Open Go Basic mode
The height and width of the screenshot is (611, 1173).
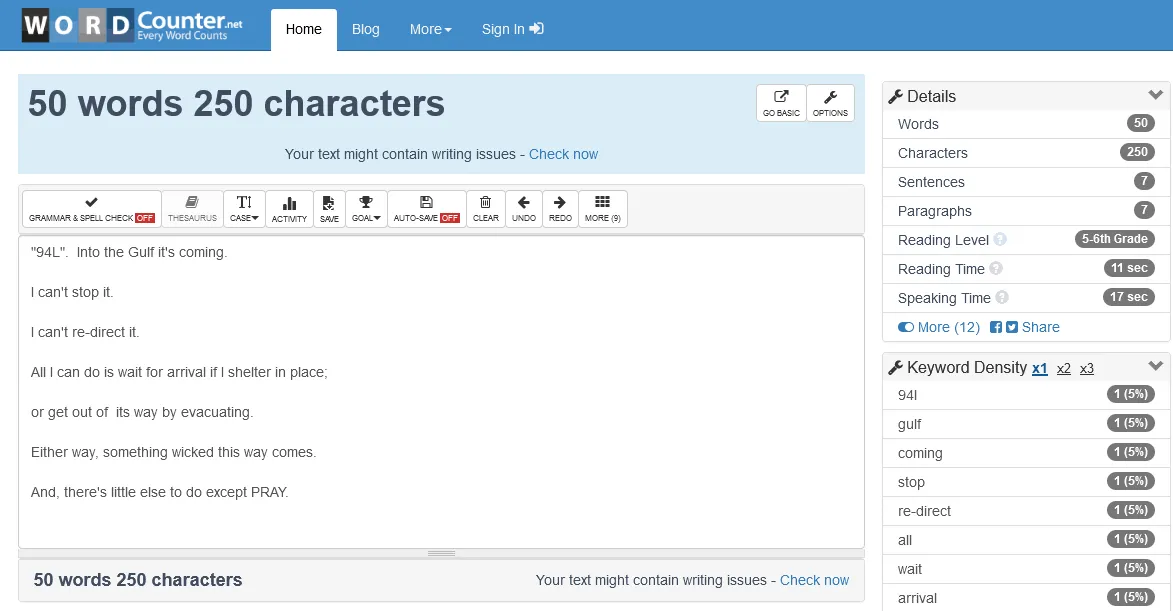781,103
